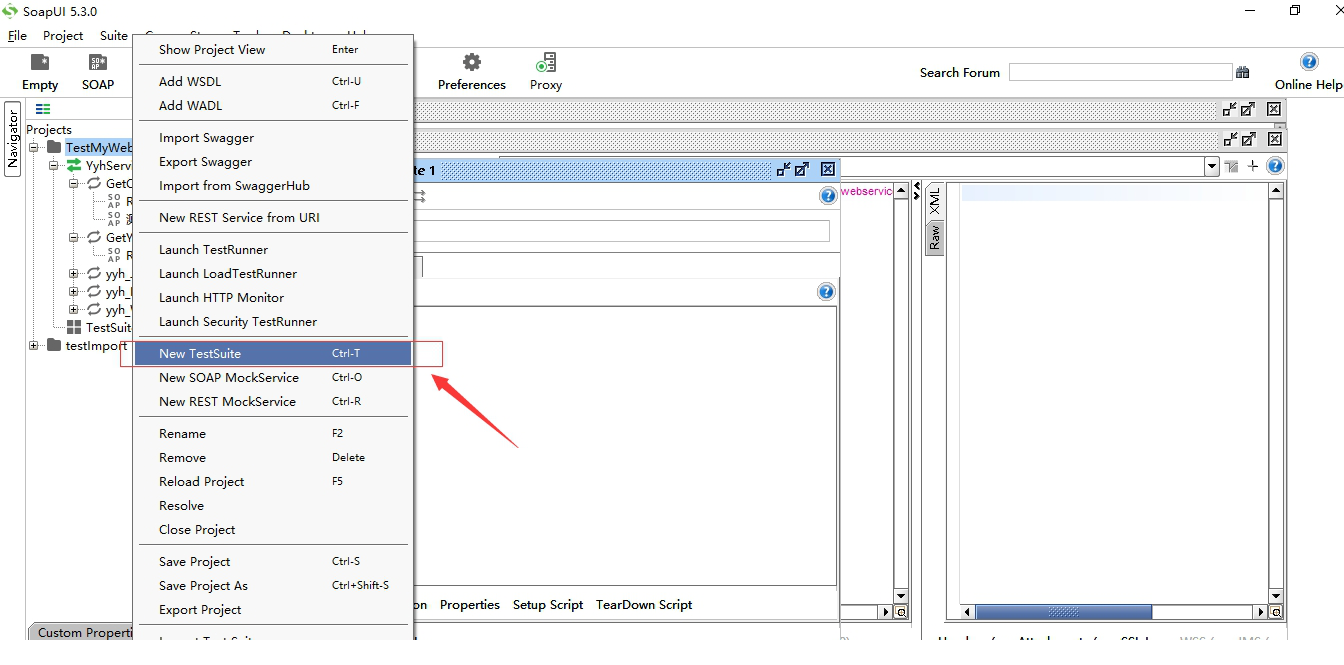Click the Proxy toolbar icon
Viewport: 1344px width, 665px height.
click(x=546, y=62)
